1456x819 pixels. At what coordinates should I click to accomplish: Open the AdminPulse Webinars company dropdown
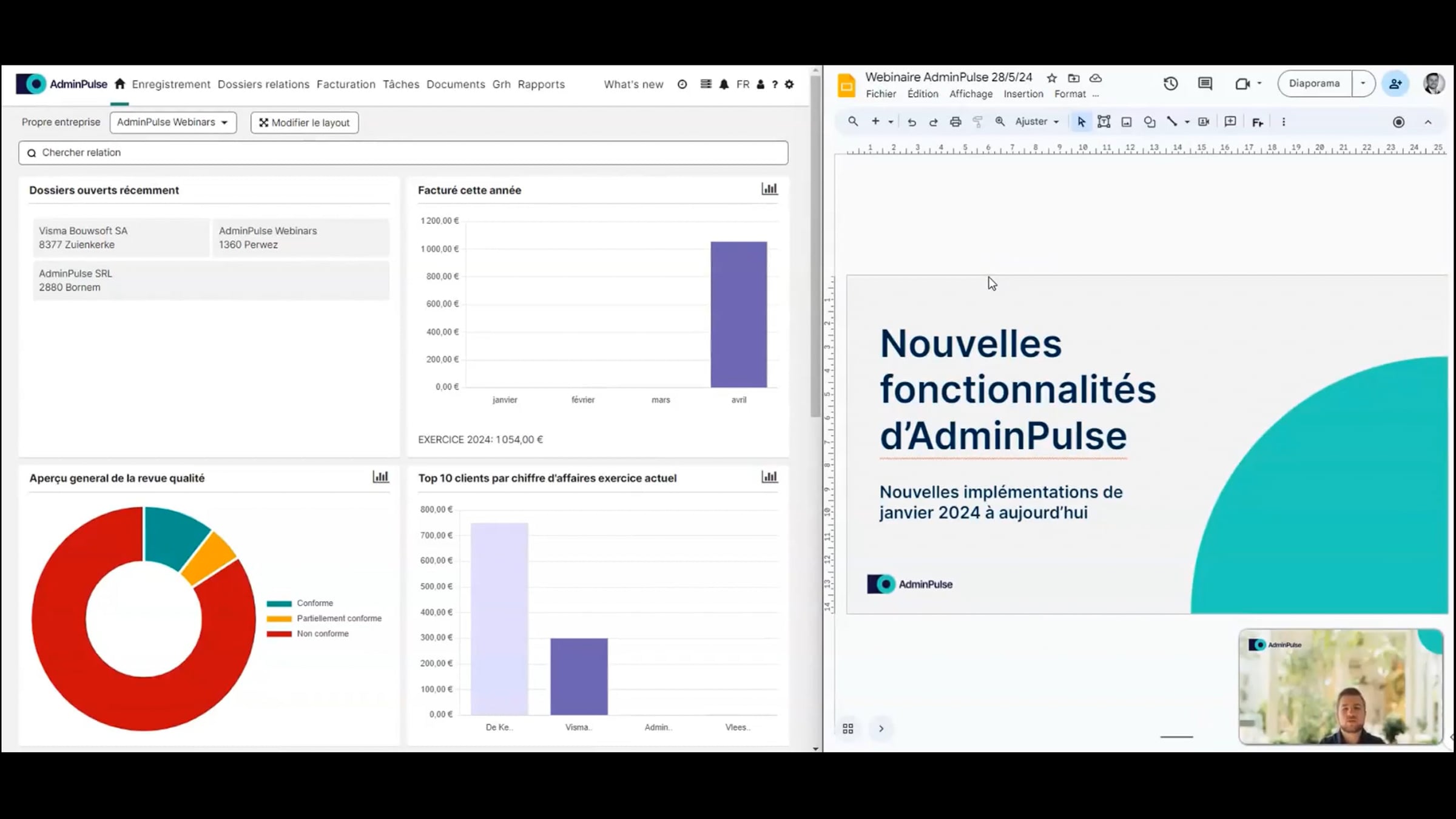point(173,123)
